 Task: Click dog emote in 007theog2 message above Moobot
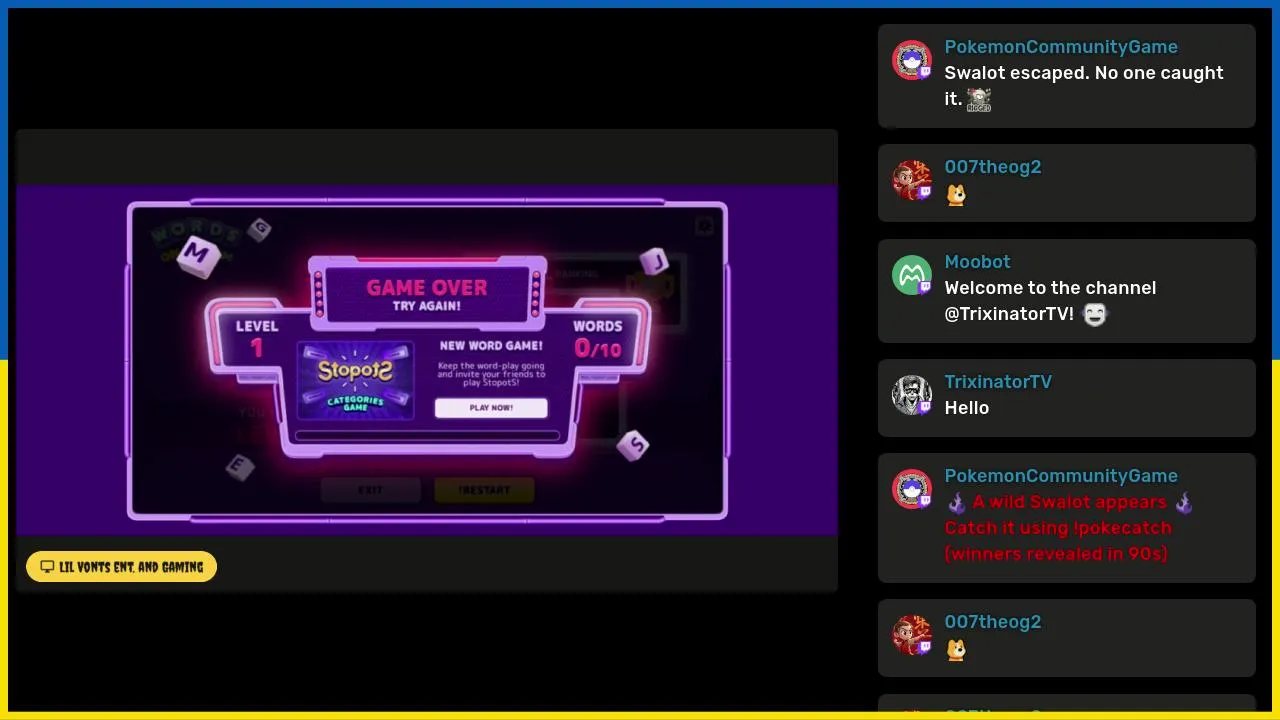click(x=956, y=195)
